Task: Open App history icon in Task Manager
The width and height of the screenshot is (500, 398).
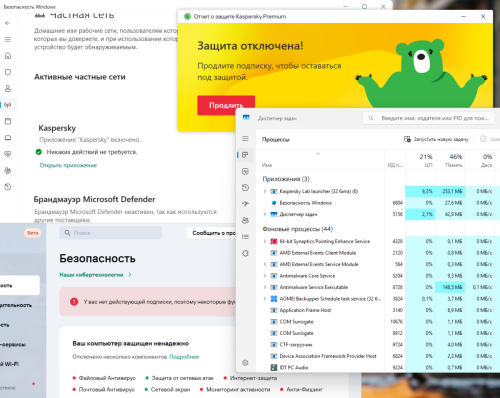Action: pos(245,188)
